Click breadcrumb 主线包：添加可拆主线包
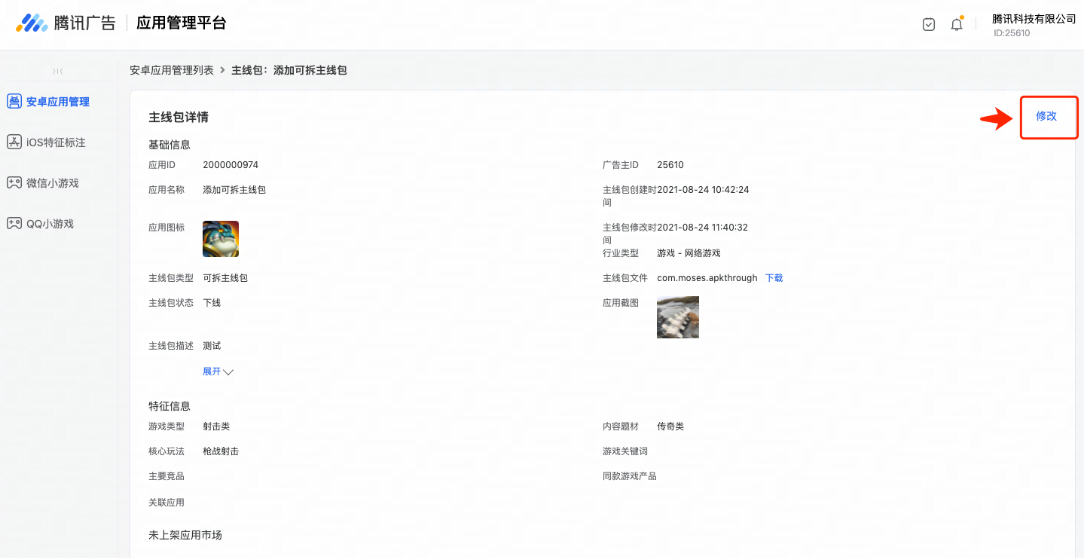The image size is (1084, 558). pos(289,70)
